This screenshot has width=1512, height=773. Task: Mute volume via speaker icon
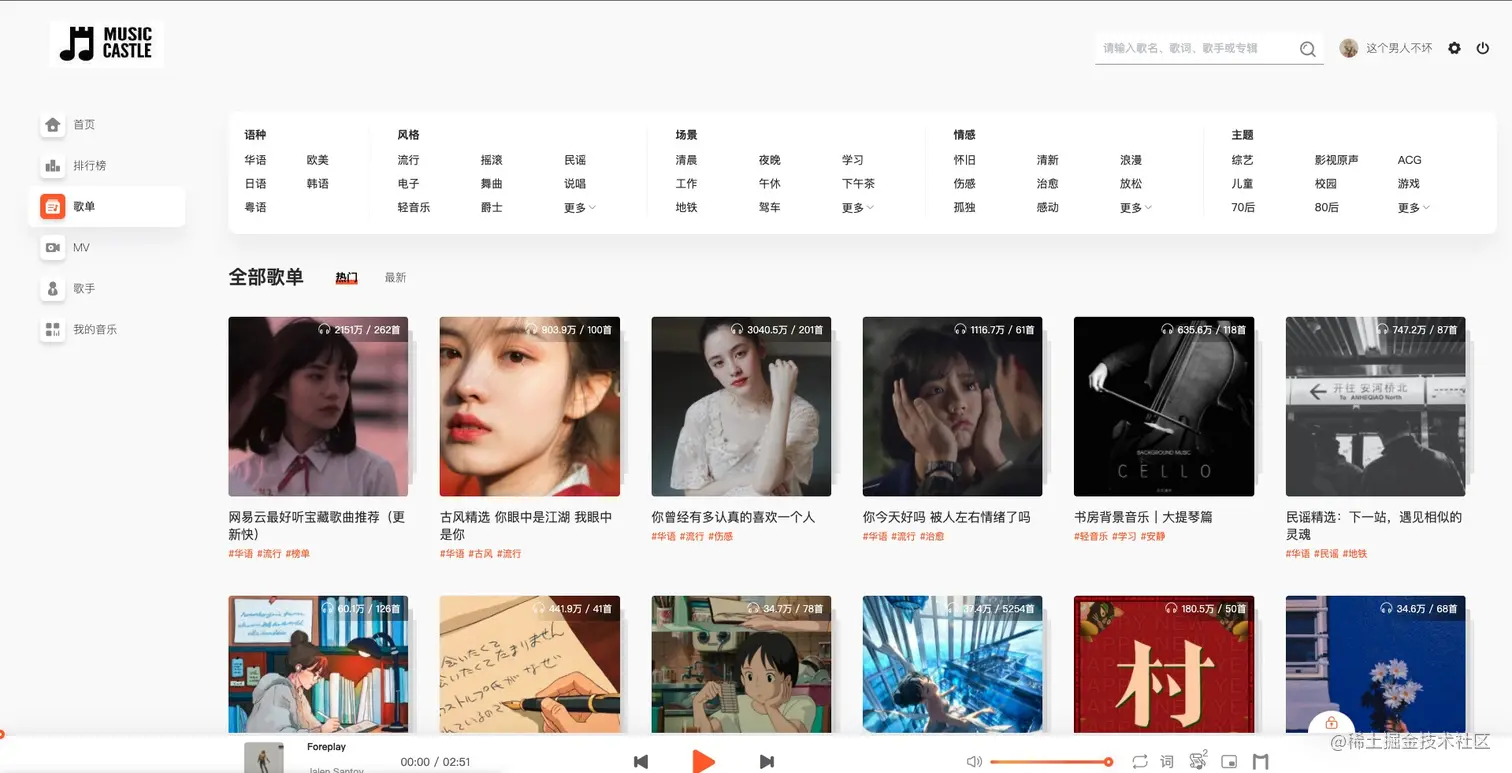pos(974,762)
